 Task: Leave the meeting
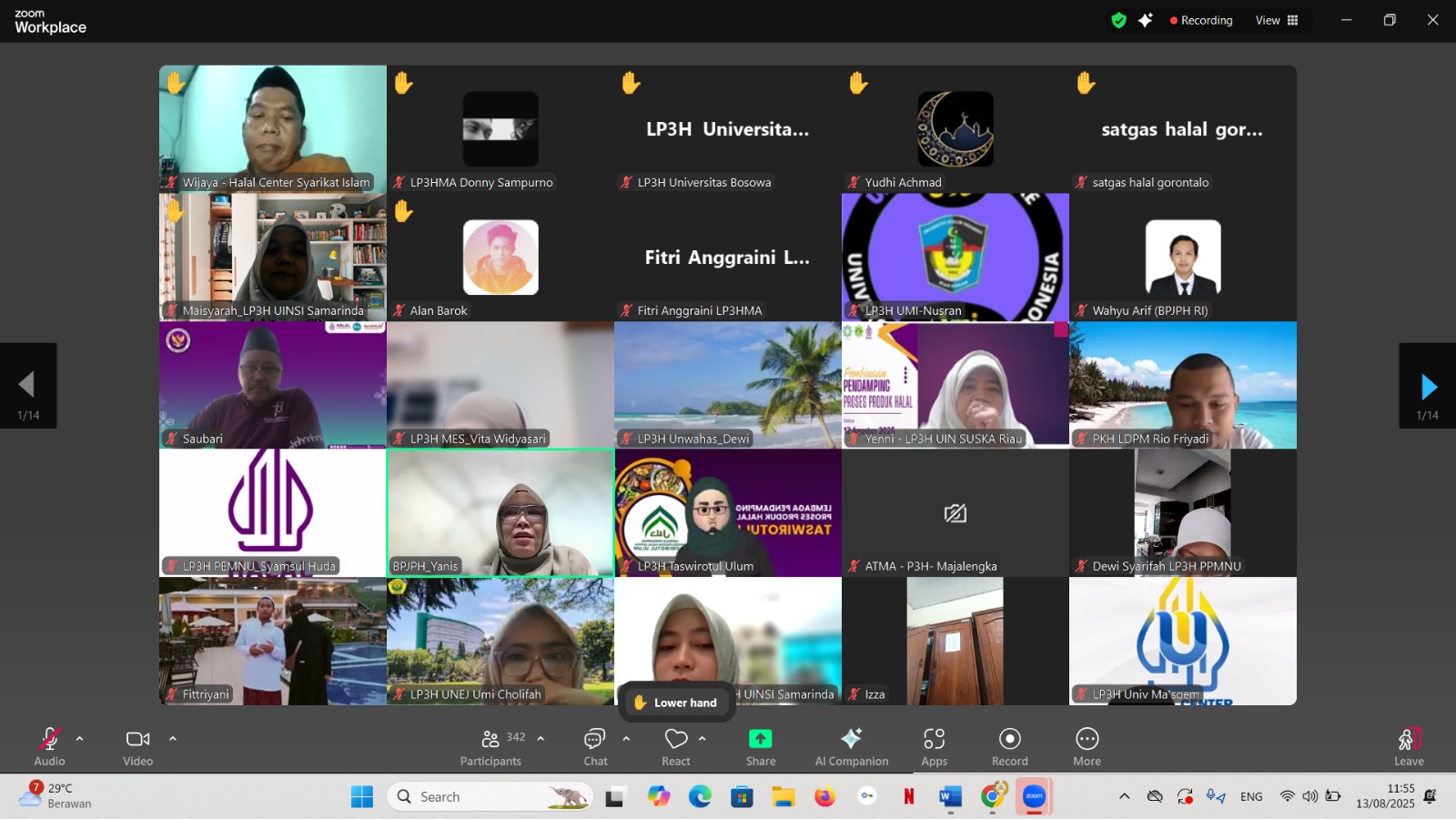[x=1408, y=746]
